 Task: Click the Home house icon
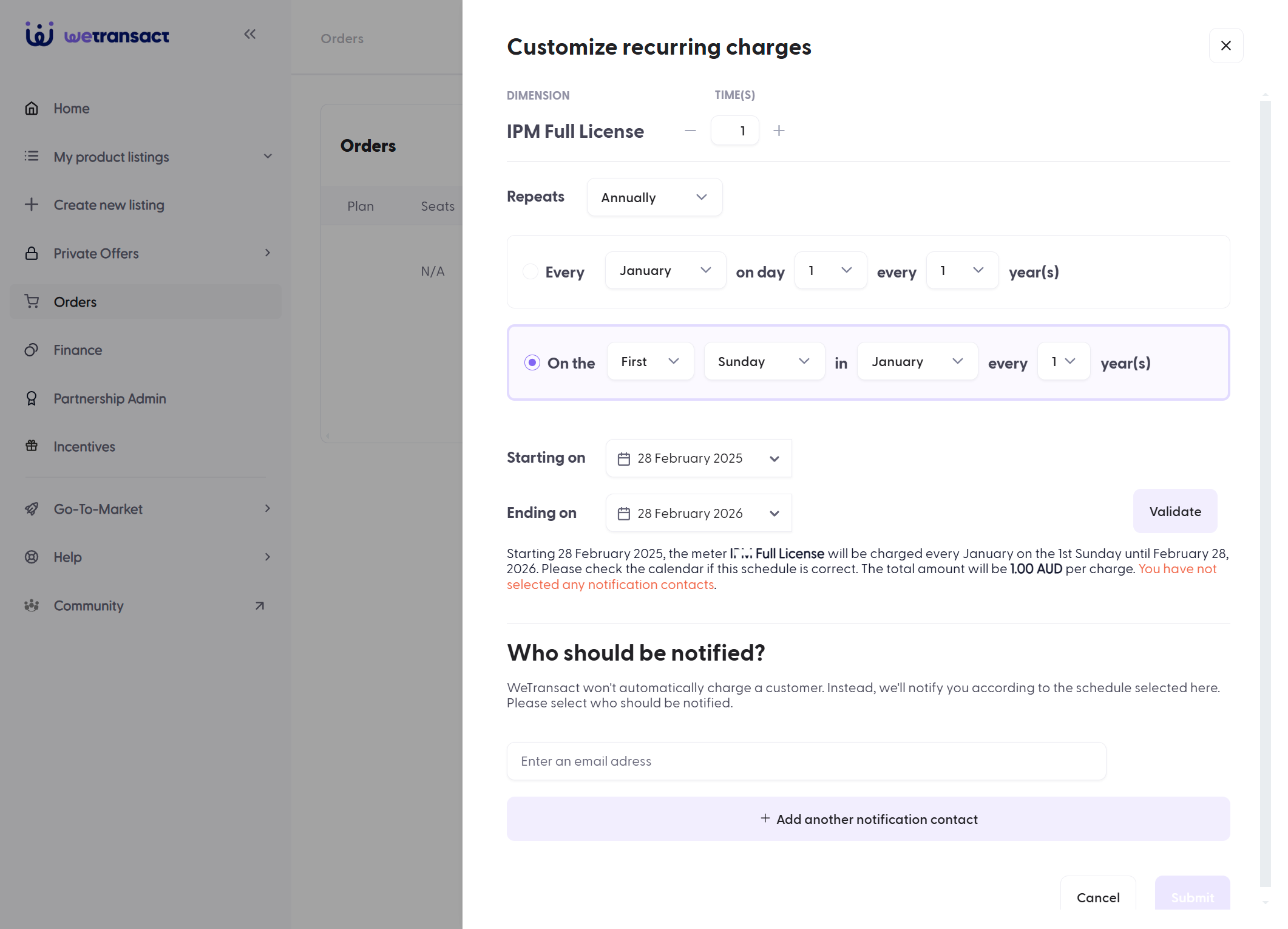coord(32,109)
